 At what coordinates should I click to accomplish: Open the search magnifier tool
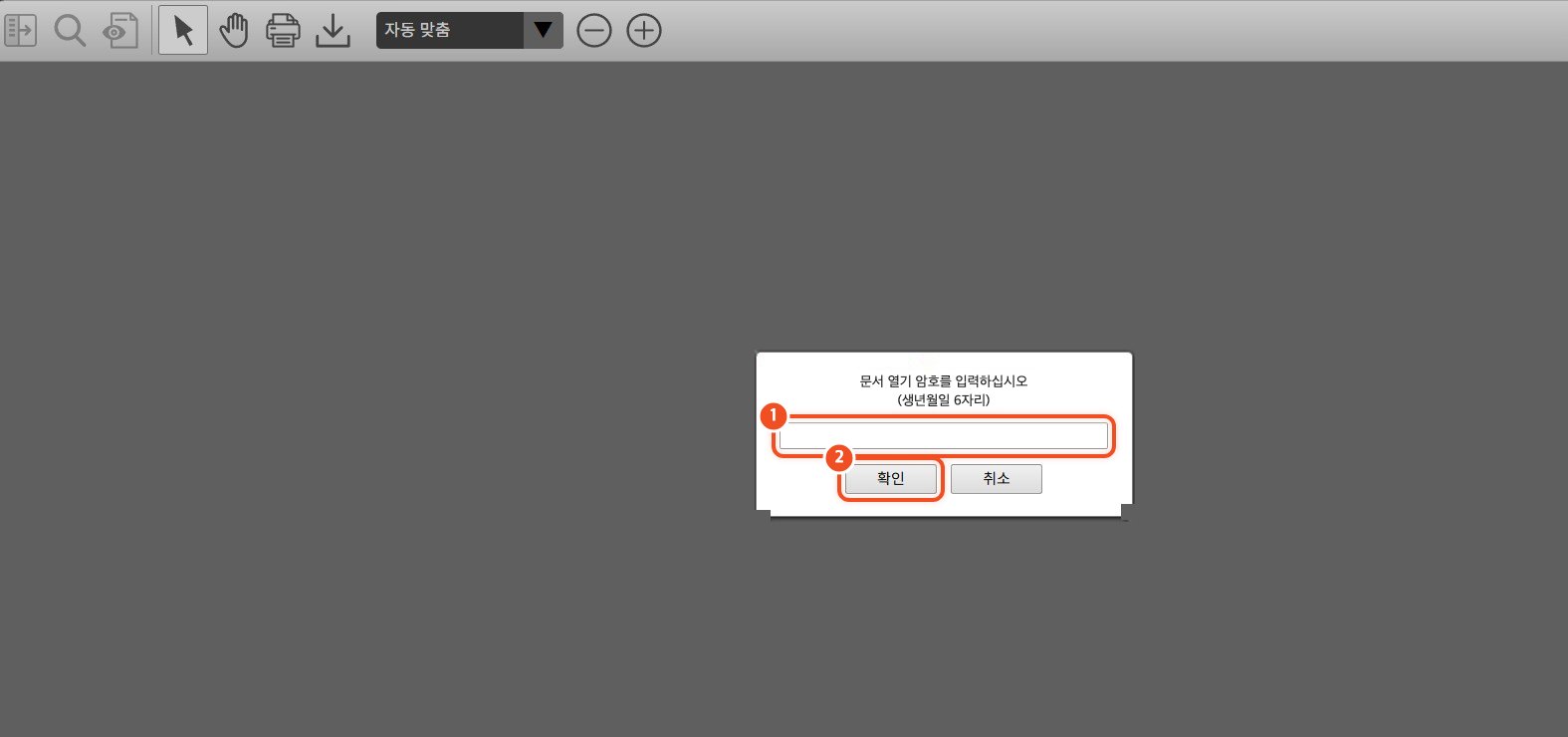coord(70,30)
